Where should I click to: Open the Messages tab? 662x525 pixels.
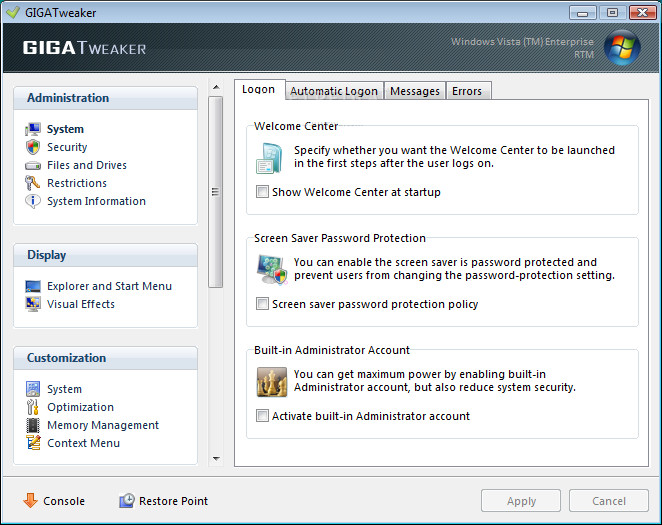tap(415, 91)
